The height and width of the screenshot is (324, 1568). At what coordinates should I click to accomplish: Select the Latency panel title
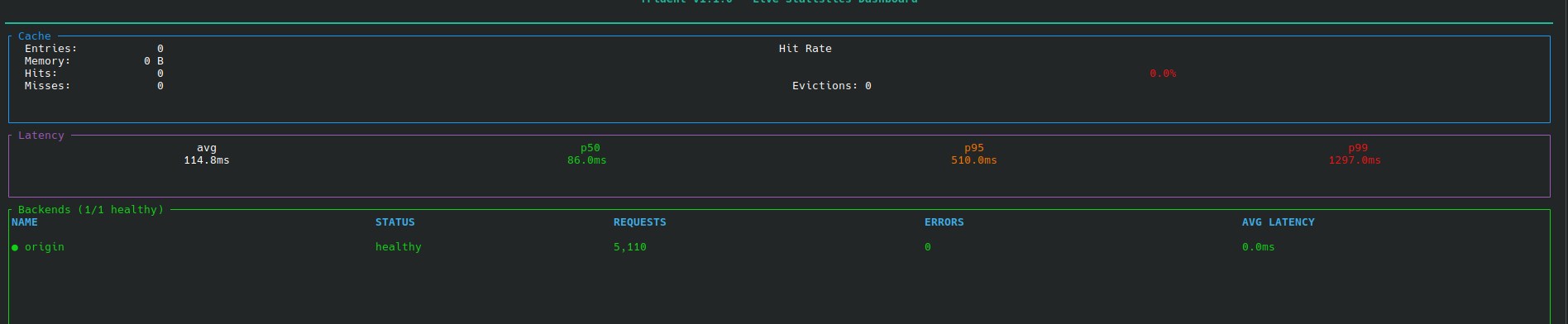coord(41,136)
